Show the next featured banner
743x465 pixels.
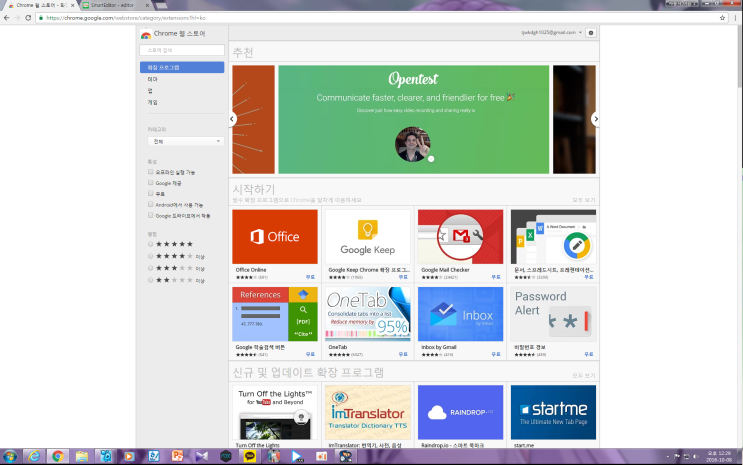click(x=596, y=119)
